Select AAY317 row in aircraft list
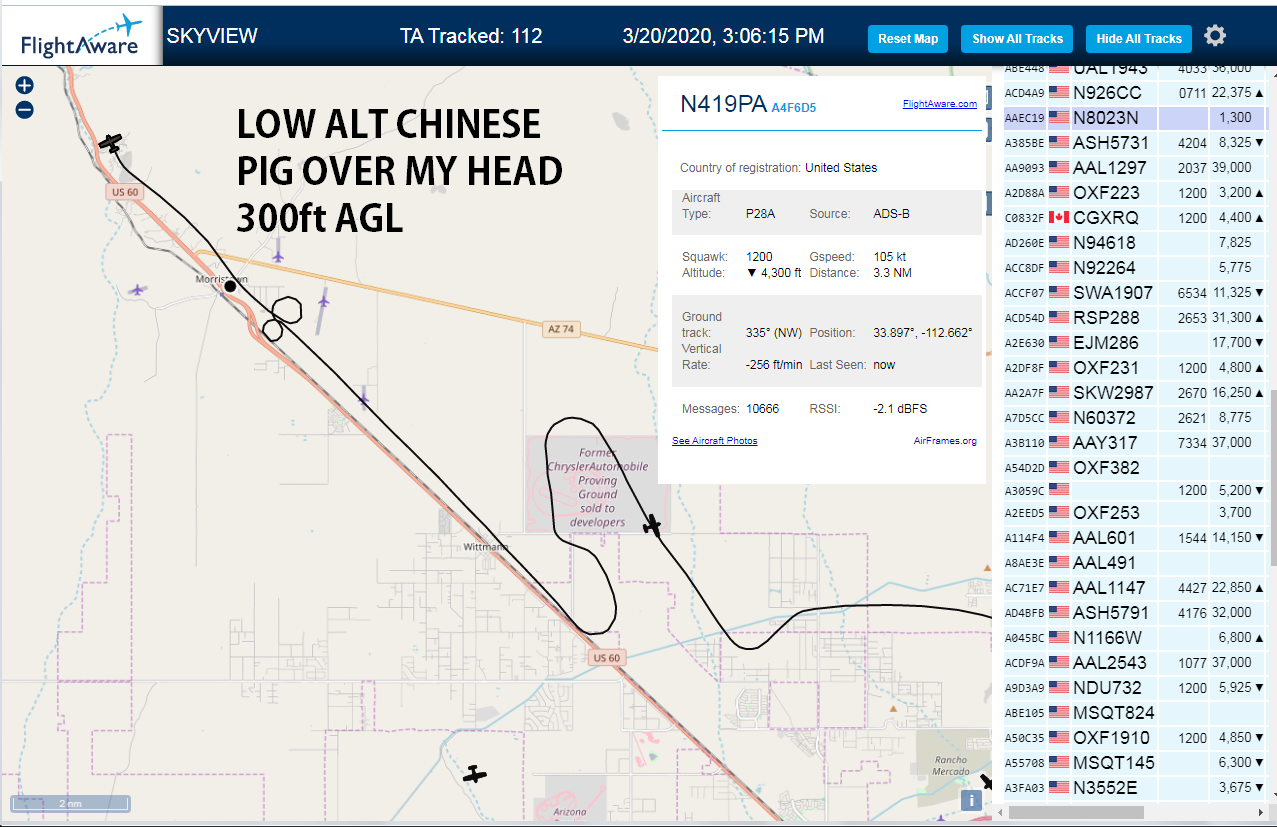The width and height of the screenshot is (1277, 827). (1136, 443)
